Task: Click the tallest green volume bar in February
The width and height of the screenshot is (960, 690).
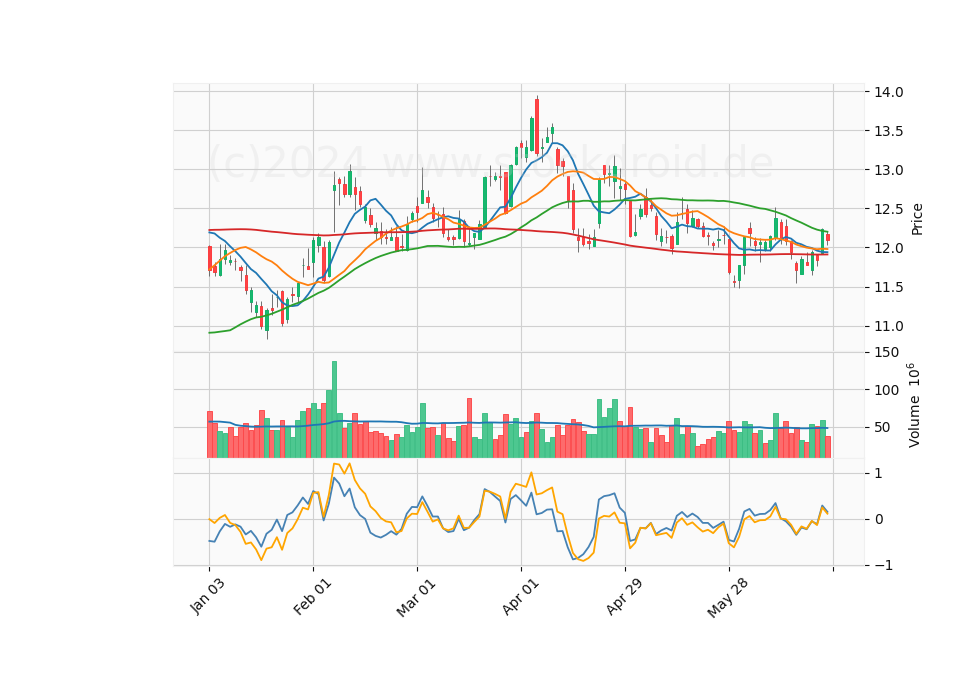Action: pyautogui.click(x=334, y=410)
